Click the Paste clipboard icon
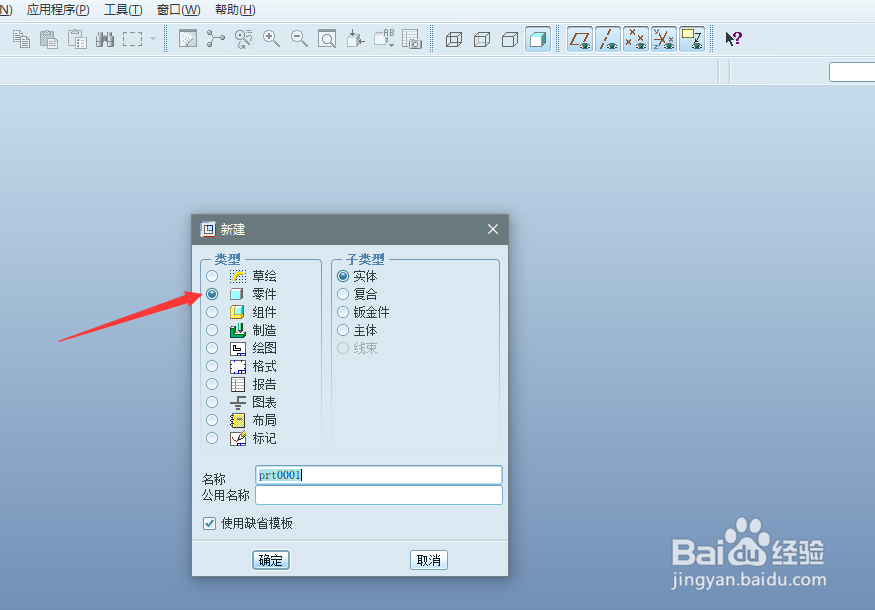This screenshot has width=875, height=610. point(49,39)
